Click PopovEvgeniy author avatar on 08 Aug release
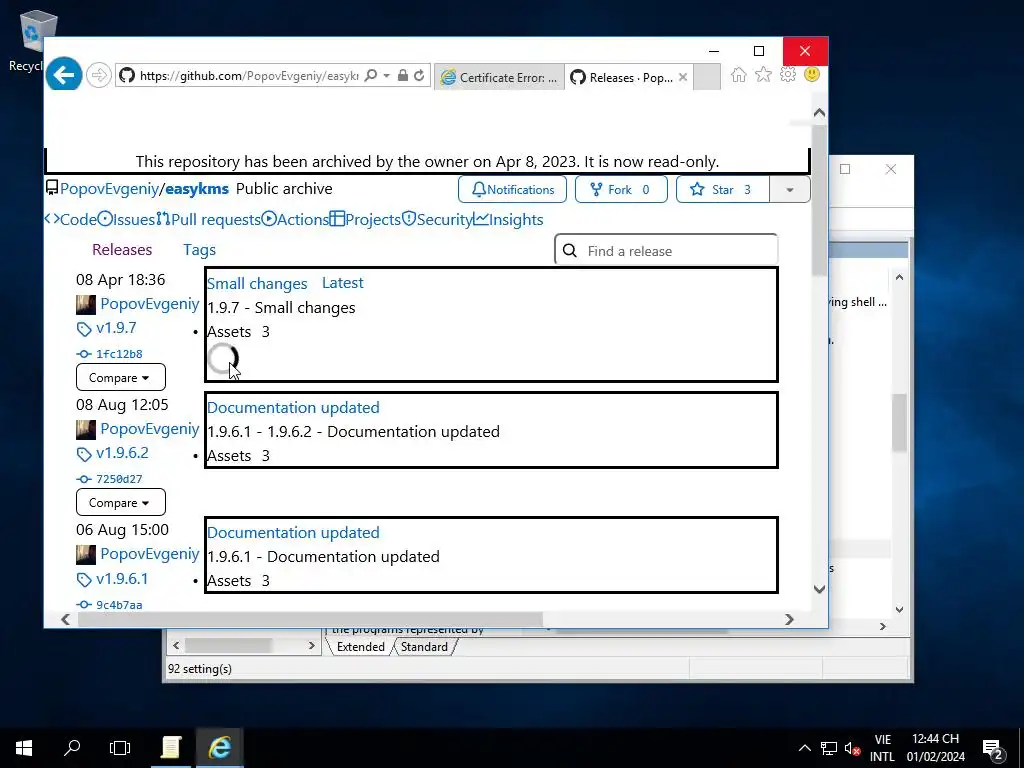This screenshot has height=768, width=1024. tap(86, 430)
